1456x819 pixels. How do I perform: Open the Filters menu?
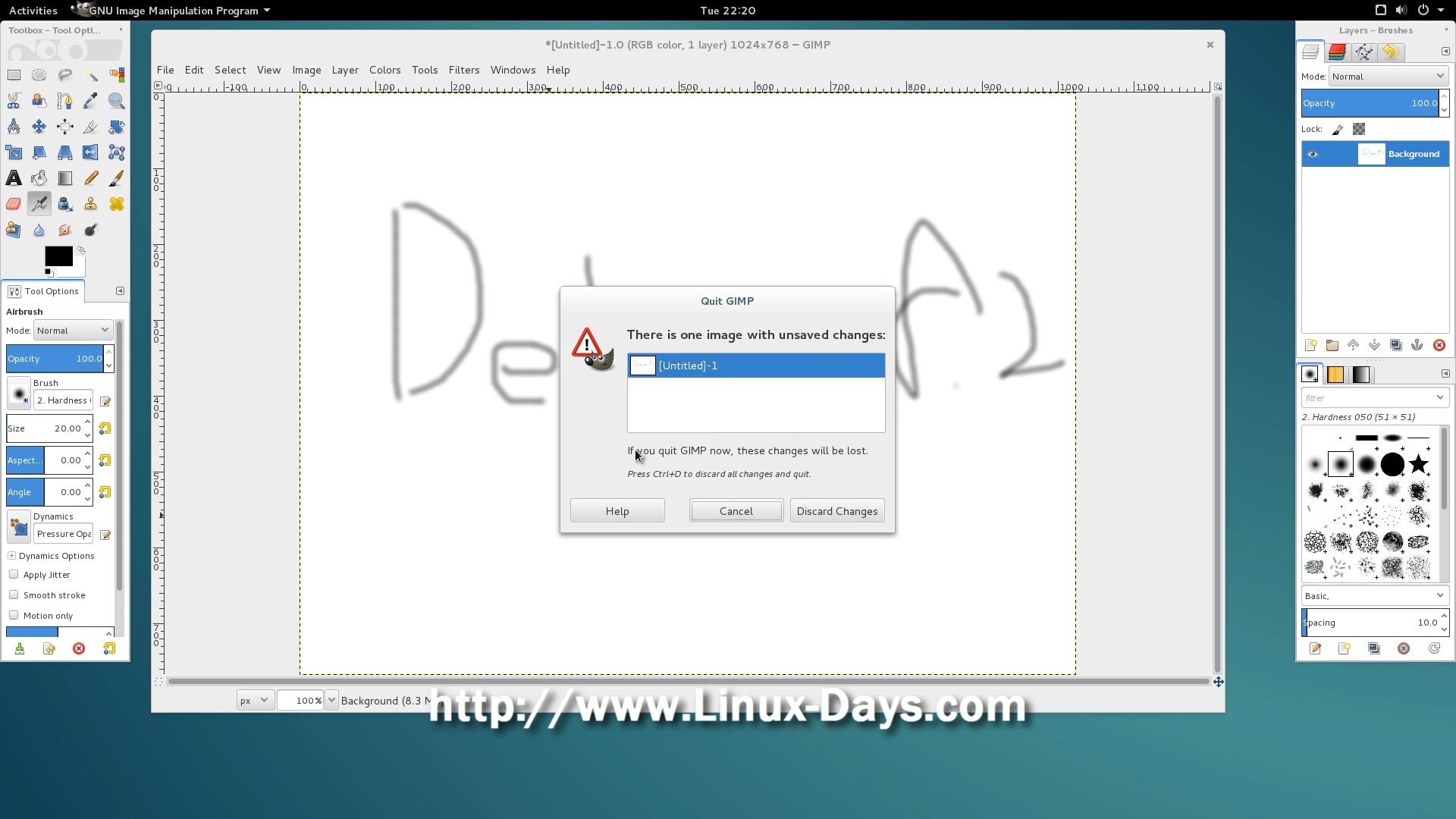[464, 70]
